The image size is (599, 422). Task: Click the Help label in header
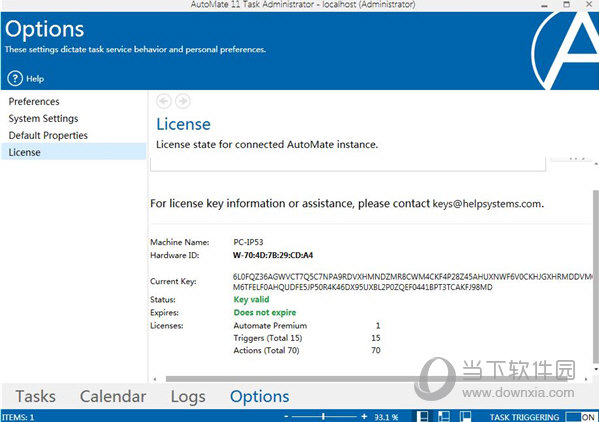(35, 79)
